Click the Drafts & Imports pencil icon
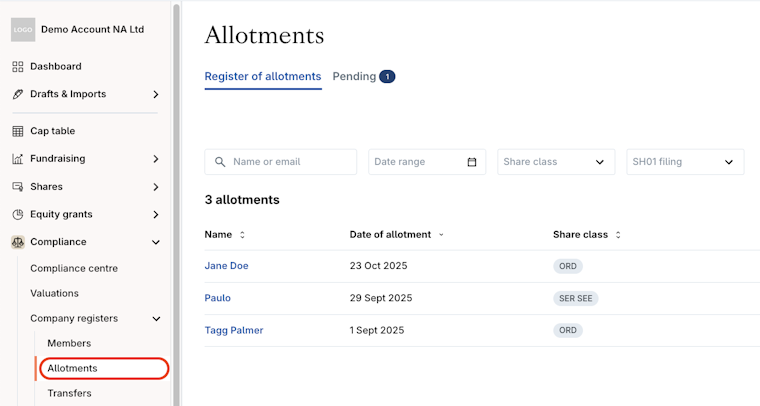The image size is (760, 406). [18, 94]
